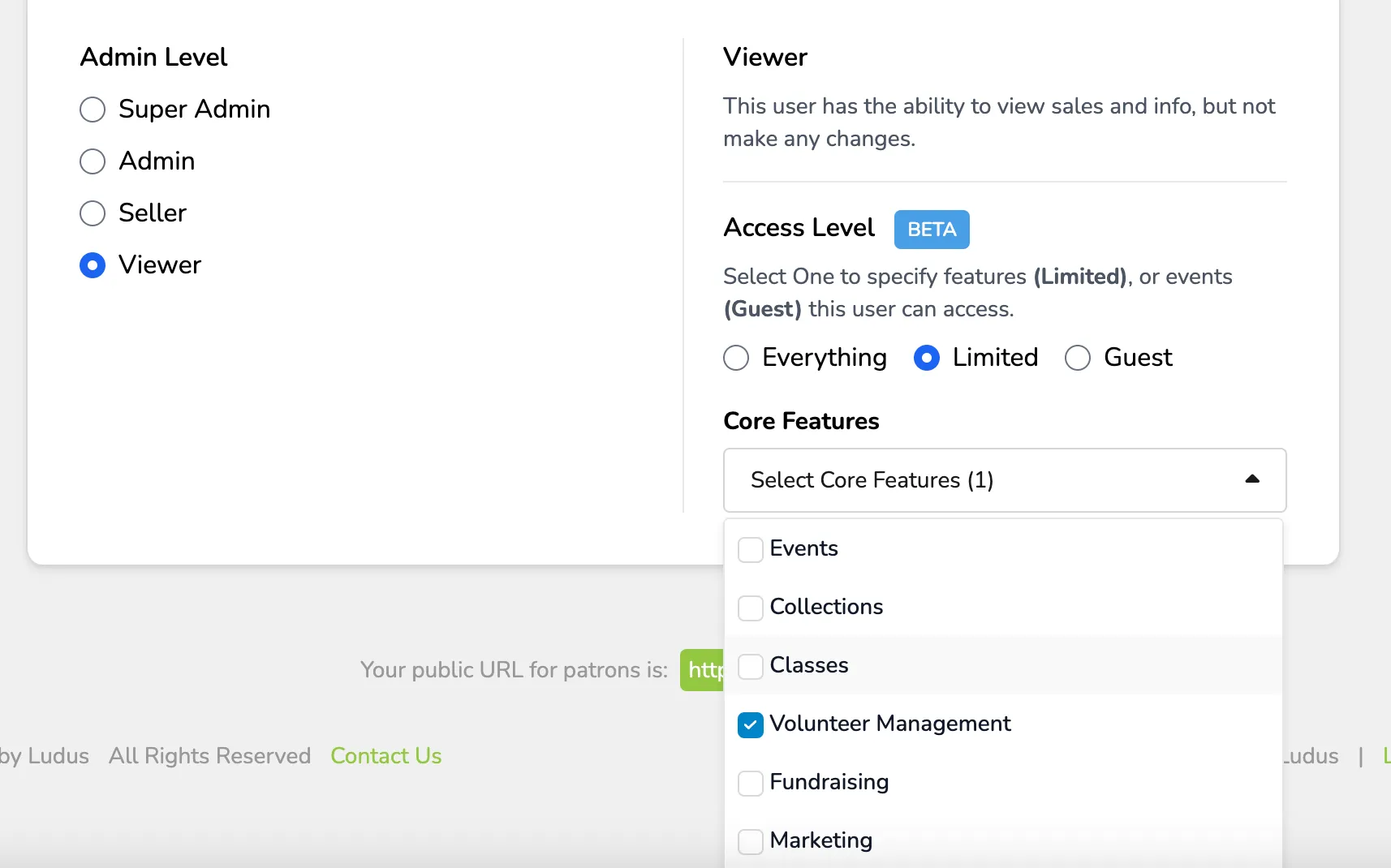
Task: Click the Core Features heading
Action: pos(801,421)
